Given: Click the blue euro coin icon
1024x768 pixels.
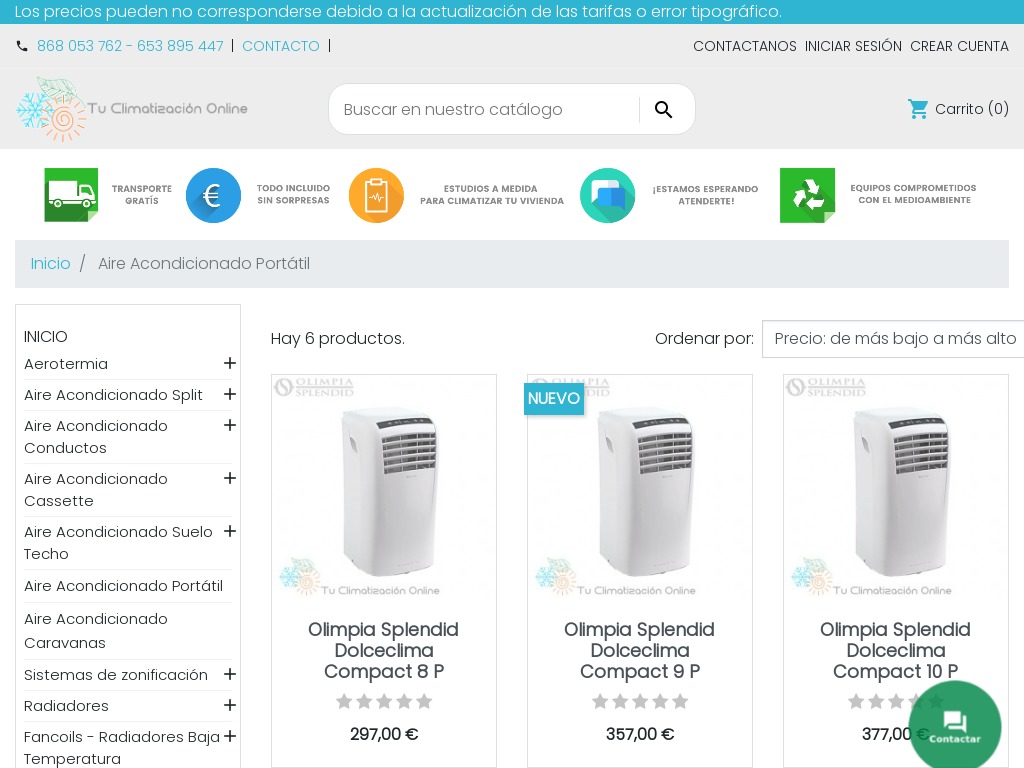Looking at the screenshot, I should coord(213,195).
